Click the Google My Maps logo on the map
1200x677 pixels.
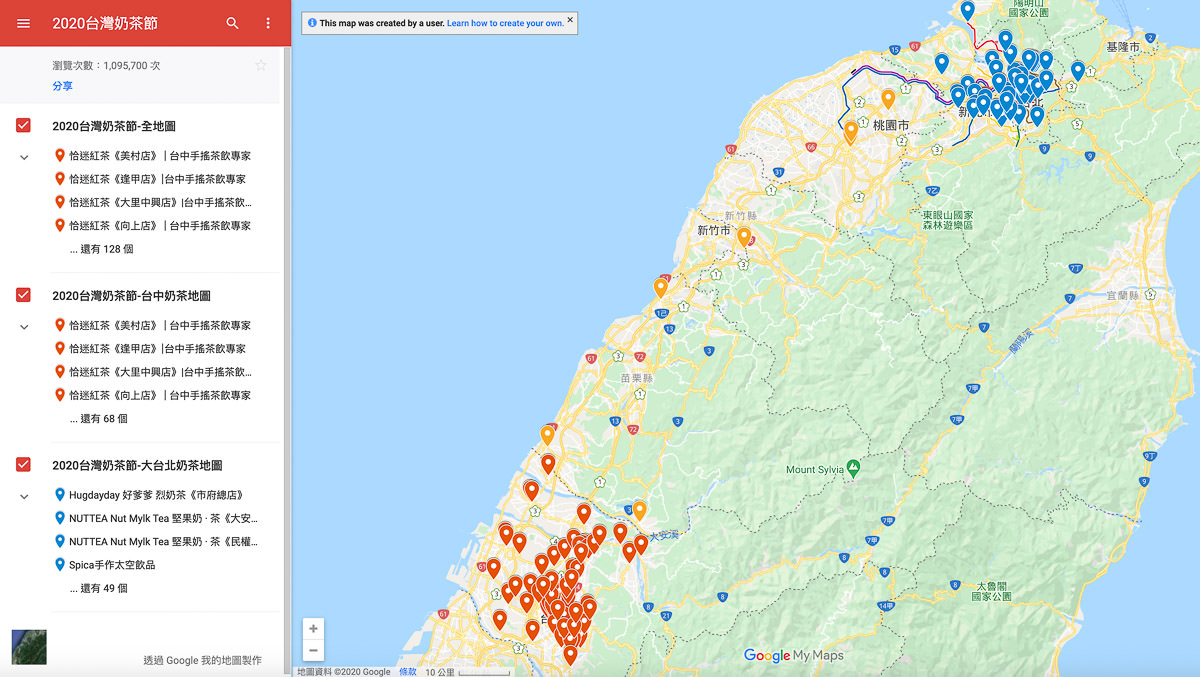pyautogui.click(x=794, y=656)
